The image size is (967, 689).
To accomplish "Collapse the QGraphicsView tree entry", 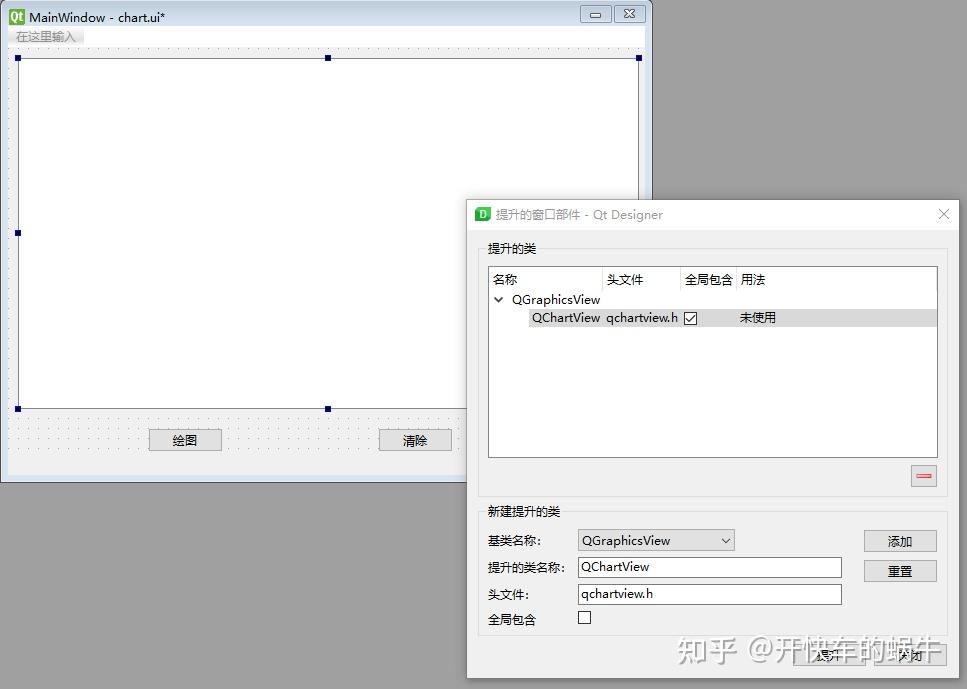I will pyautogui.click(x=497, y=299).
